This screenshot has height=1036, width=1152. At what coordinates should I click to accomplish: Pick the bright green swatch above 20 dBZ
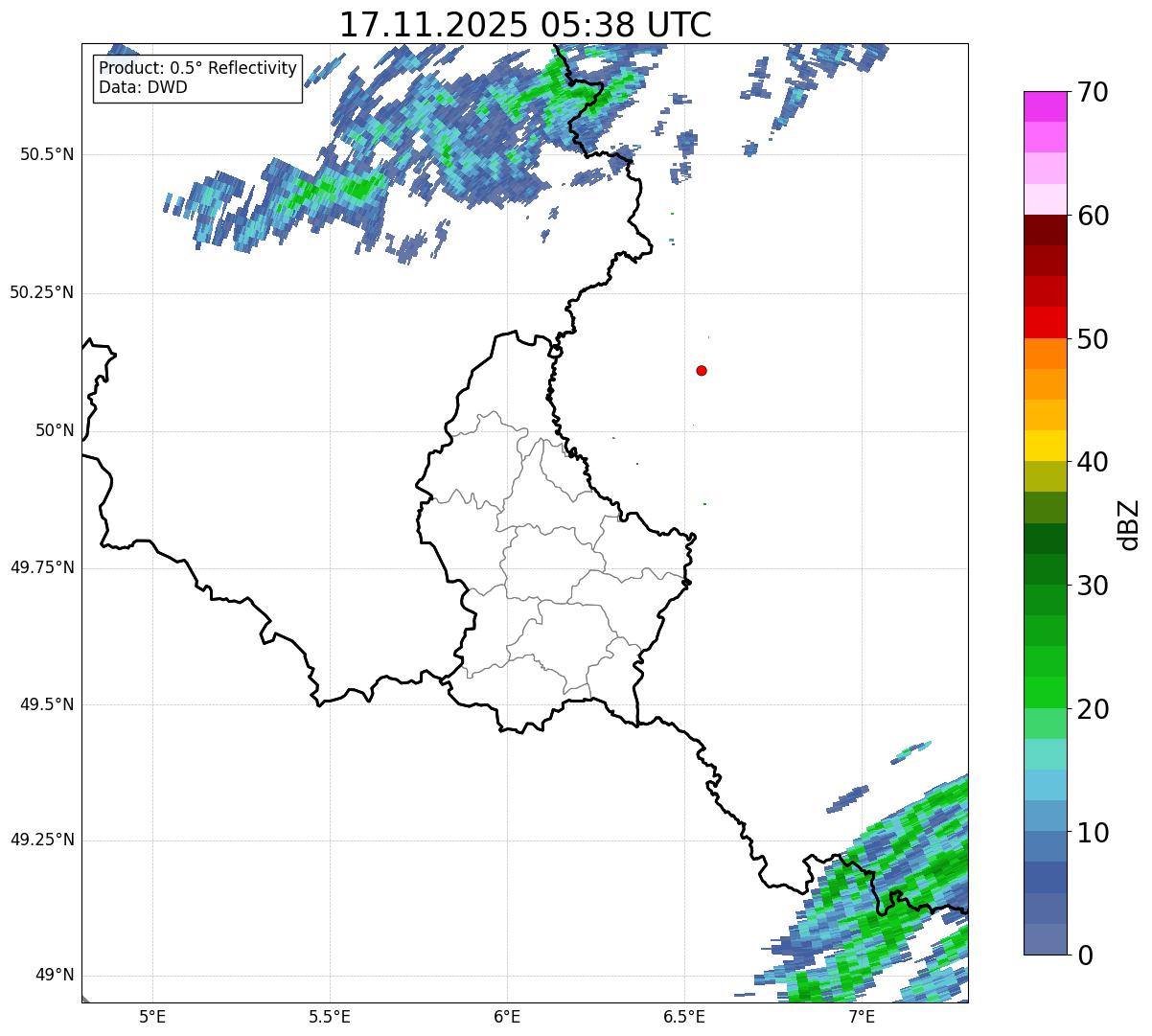click(1046, 693)
